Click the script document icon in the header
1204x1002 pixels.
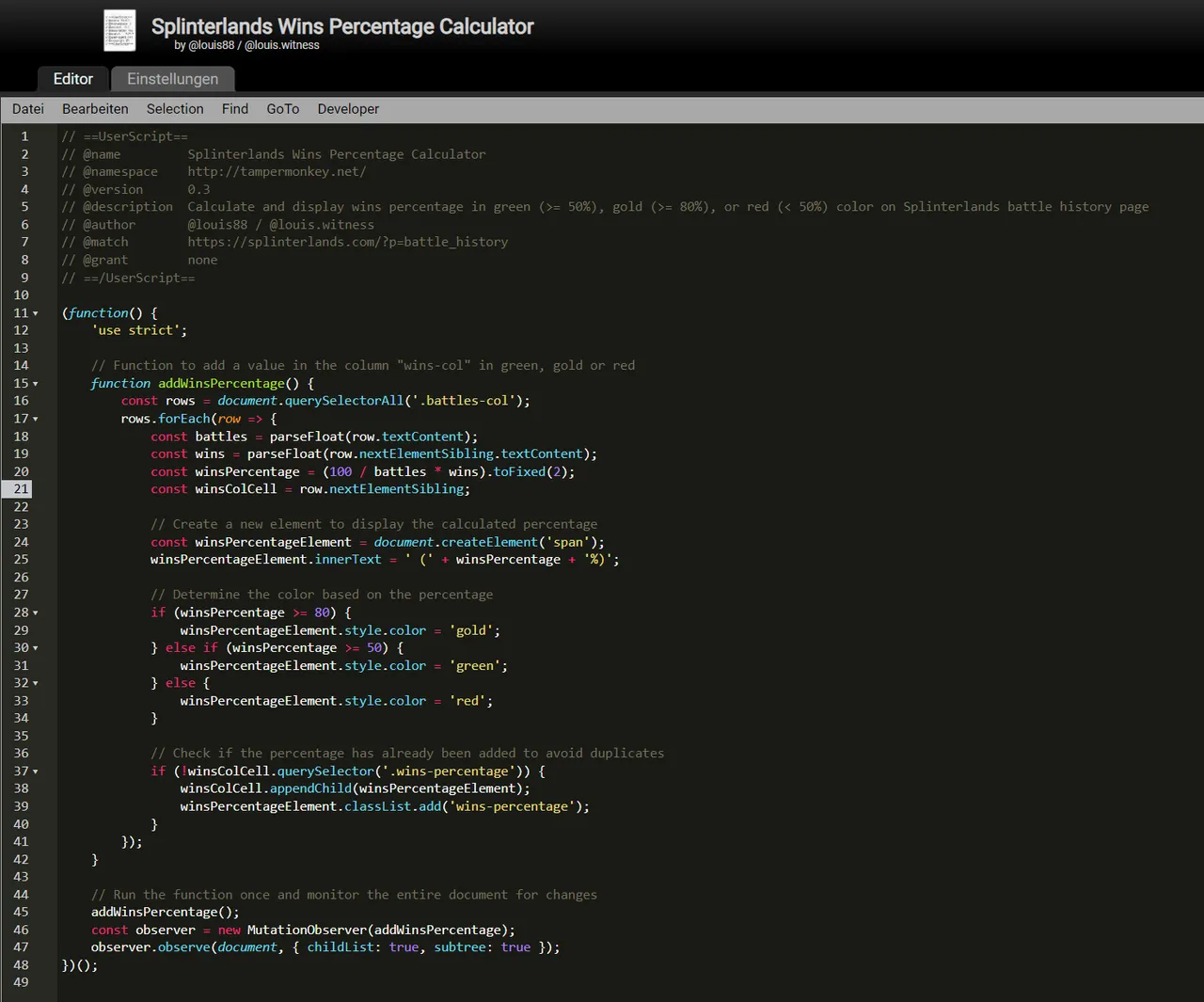point(119,31)
